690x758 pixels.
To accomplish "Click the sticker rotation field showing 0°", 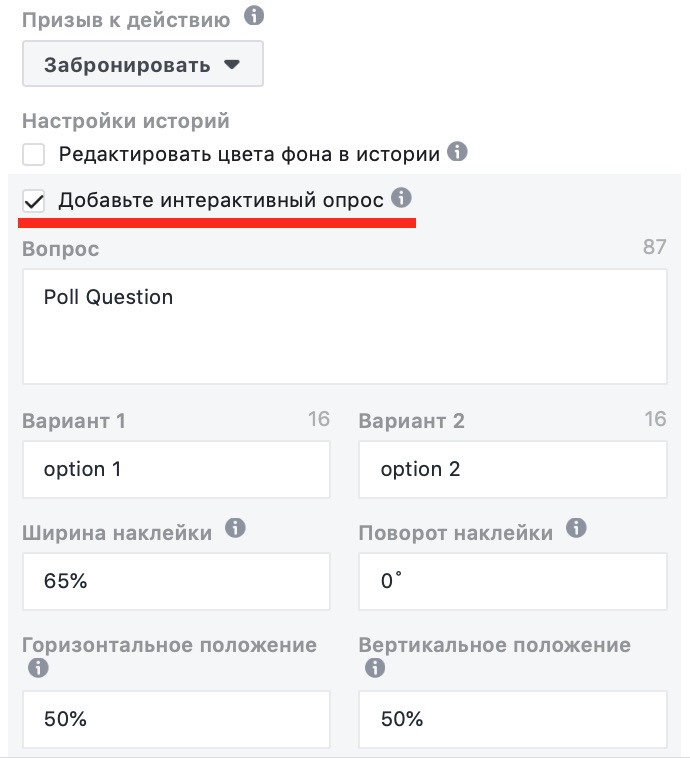I will pos(513,582).
